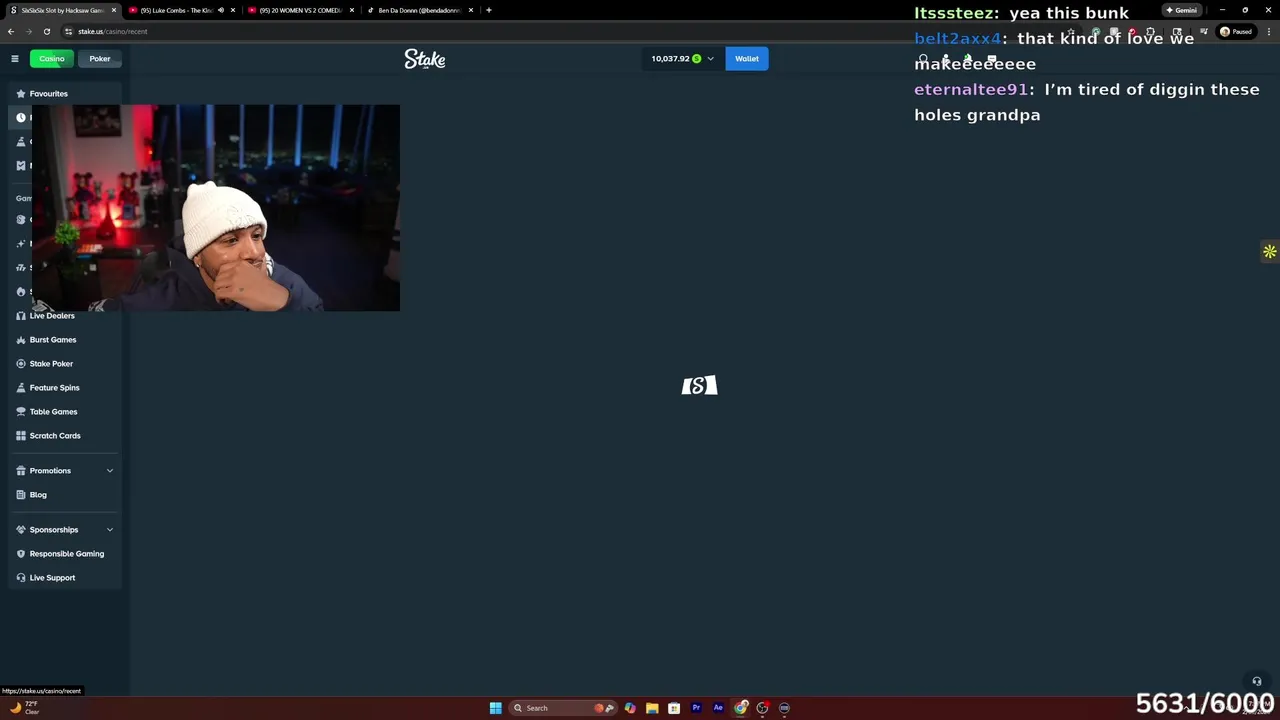Screen dimensions: 1280x720
Task: Open the balance currency dropdown
Action: (x=682, y=59)
